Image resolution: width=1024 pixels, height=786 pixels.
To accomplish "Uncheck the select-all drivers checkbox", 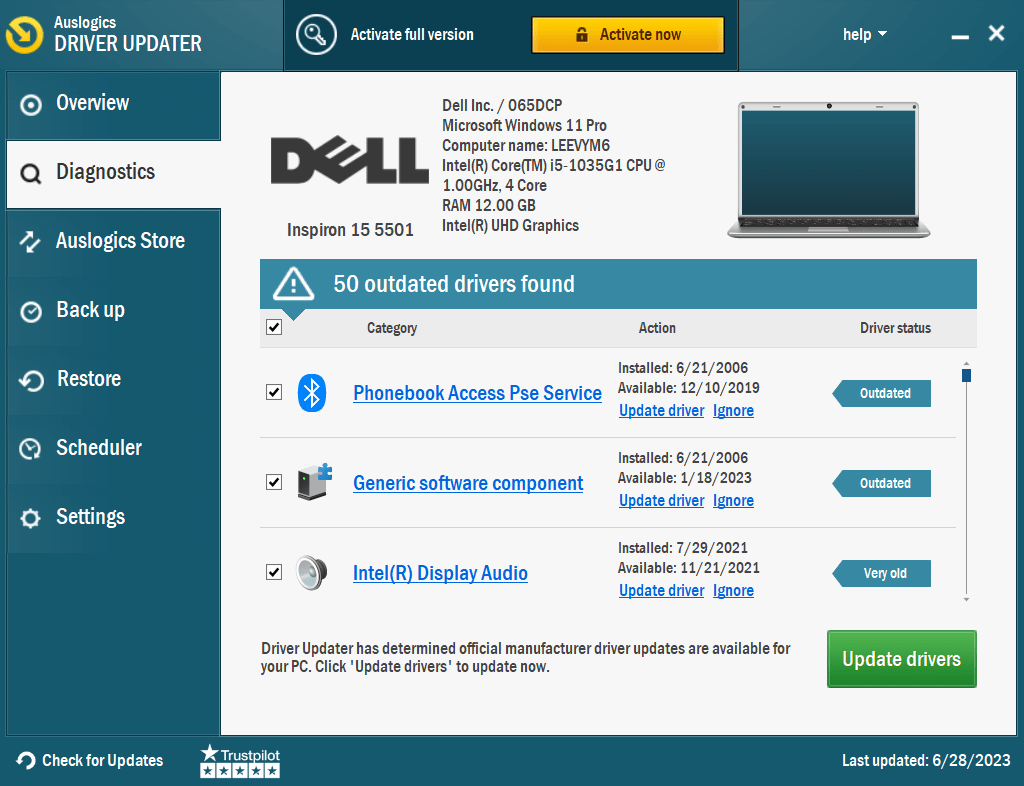I will click(x=273, y=327).
